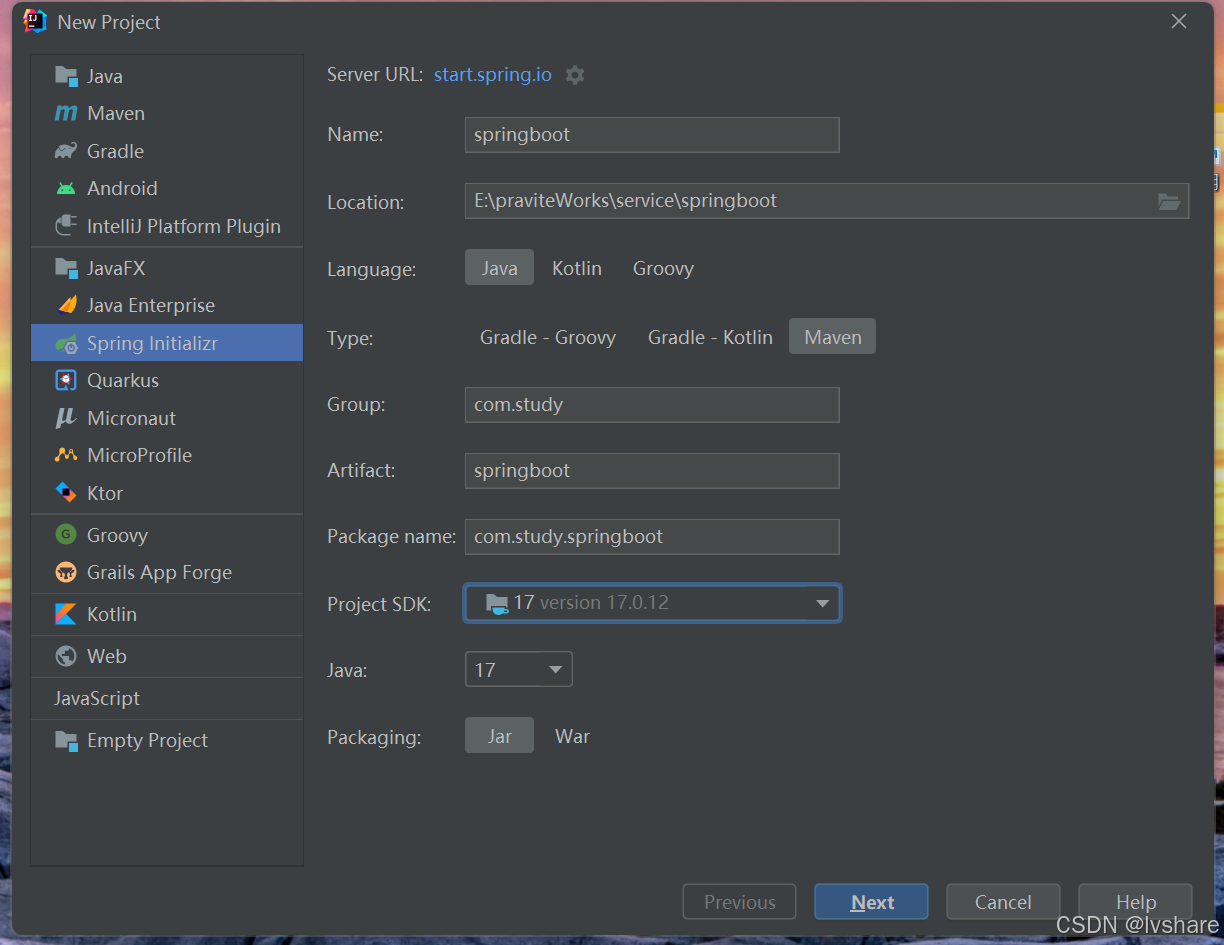The width and height of the screenshot is (1224, 945).
Task: Select the Java Enterprise generator label
Action: coord(151,305)
